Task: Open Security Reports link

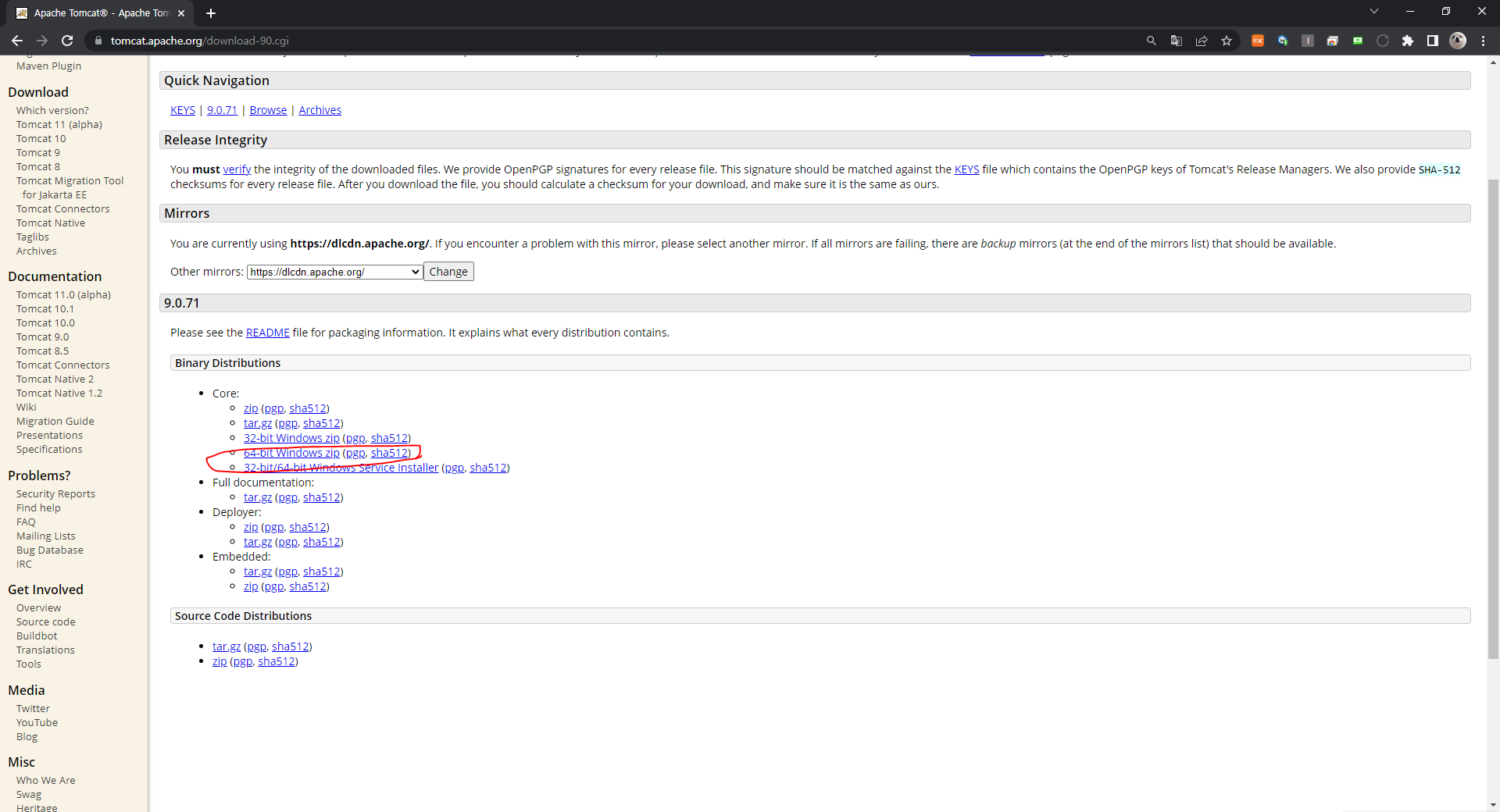Action: tap(55, 493)
